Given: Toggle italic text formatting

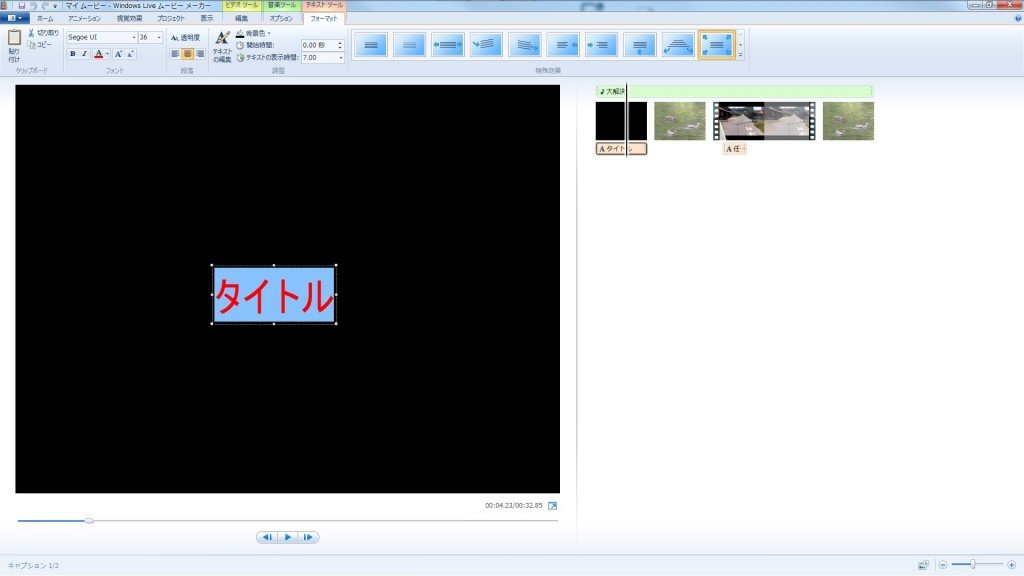Looking at the screenshot, I should click(x=84, y=54).
